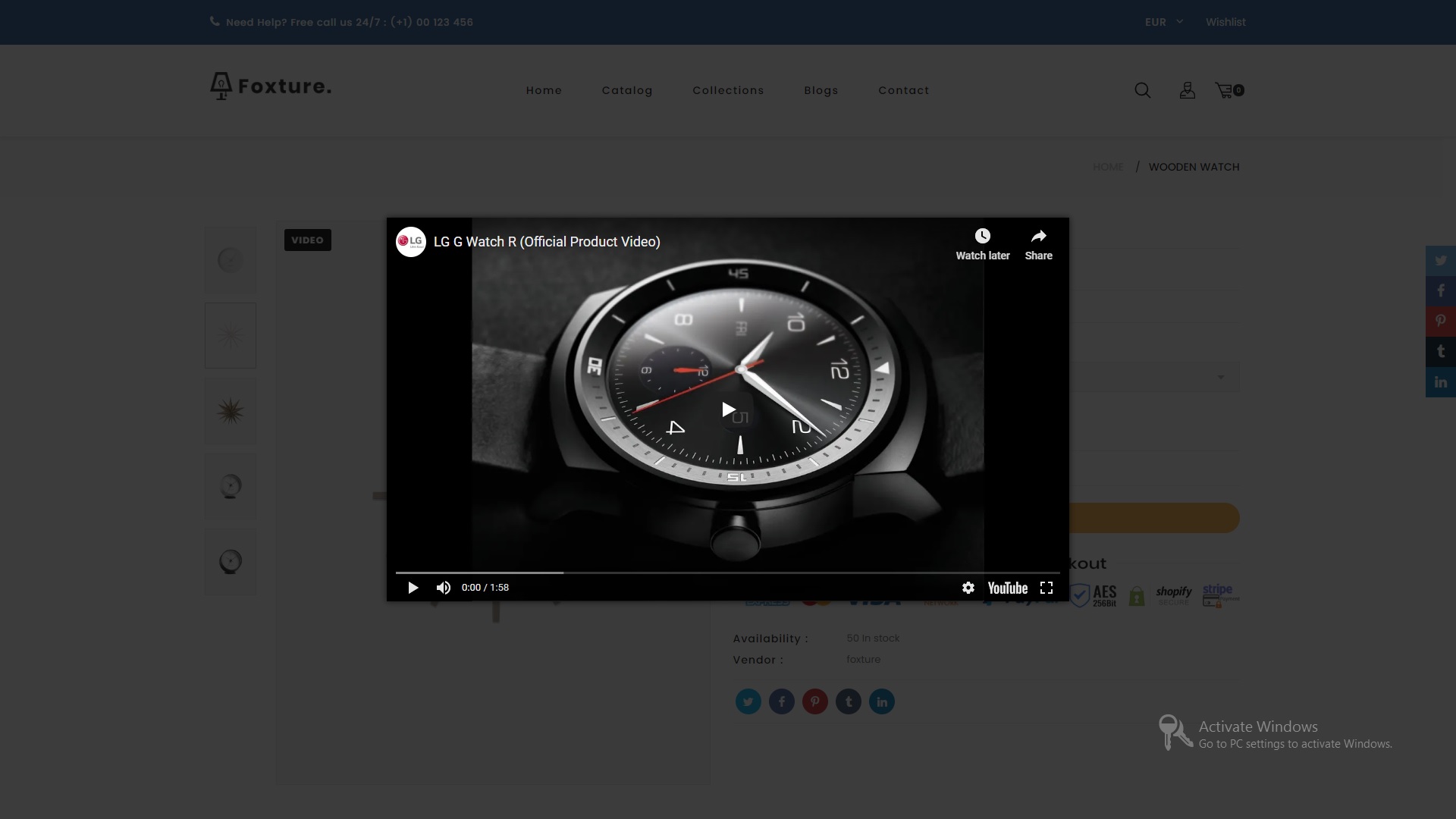The width and height of the screenshot is (1456, 819).
Task: Click the Shopify secure badge
Action: (x=1174, y=595)
